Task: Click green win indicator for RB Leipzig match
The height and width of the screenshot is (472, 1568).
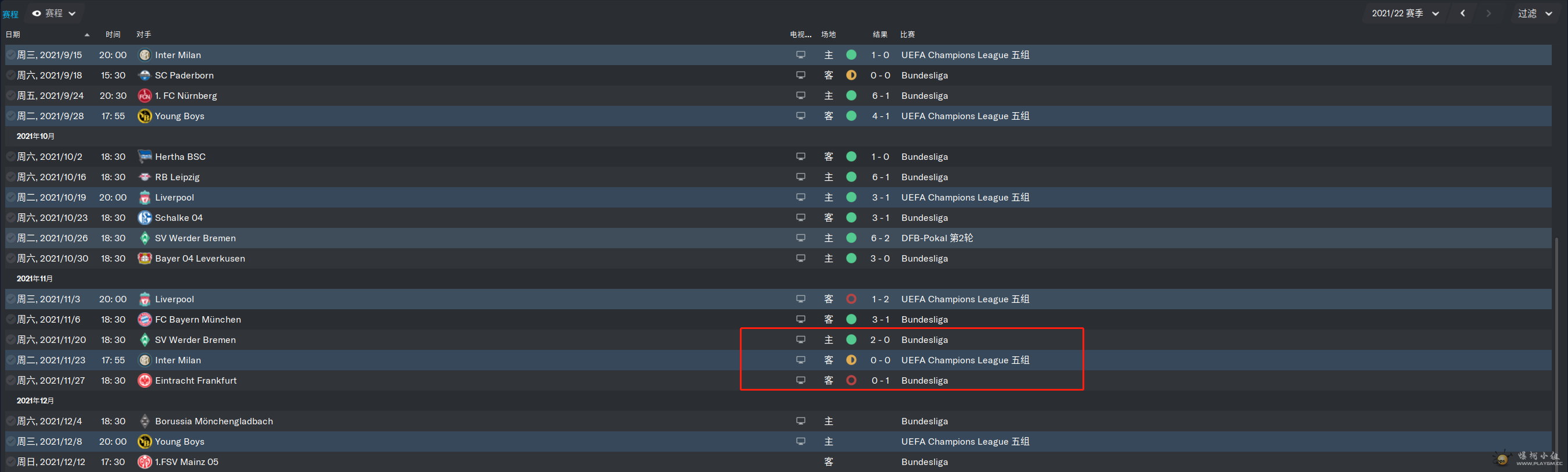Action: [851, 177]
